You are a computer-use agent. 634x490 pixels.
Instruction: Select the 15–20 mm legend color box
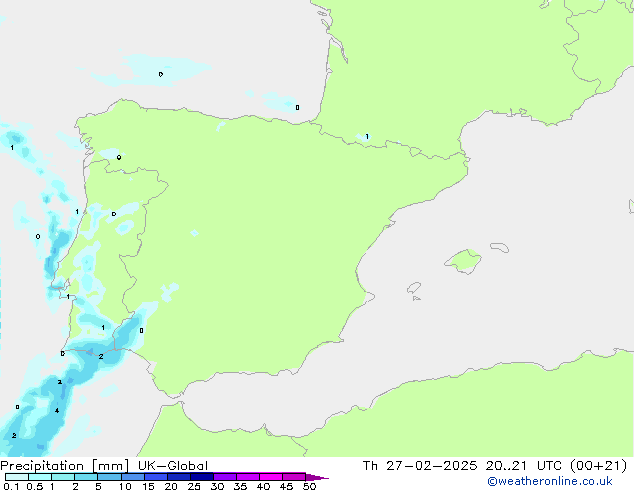coord(155,477)
